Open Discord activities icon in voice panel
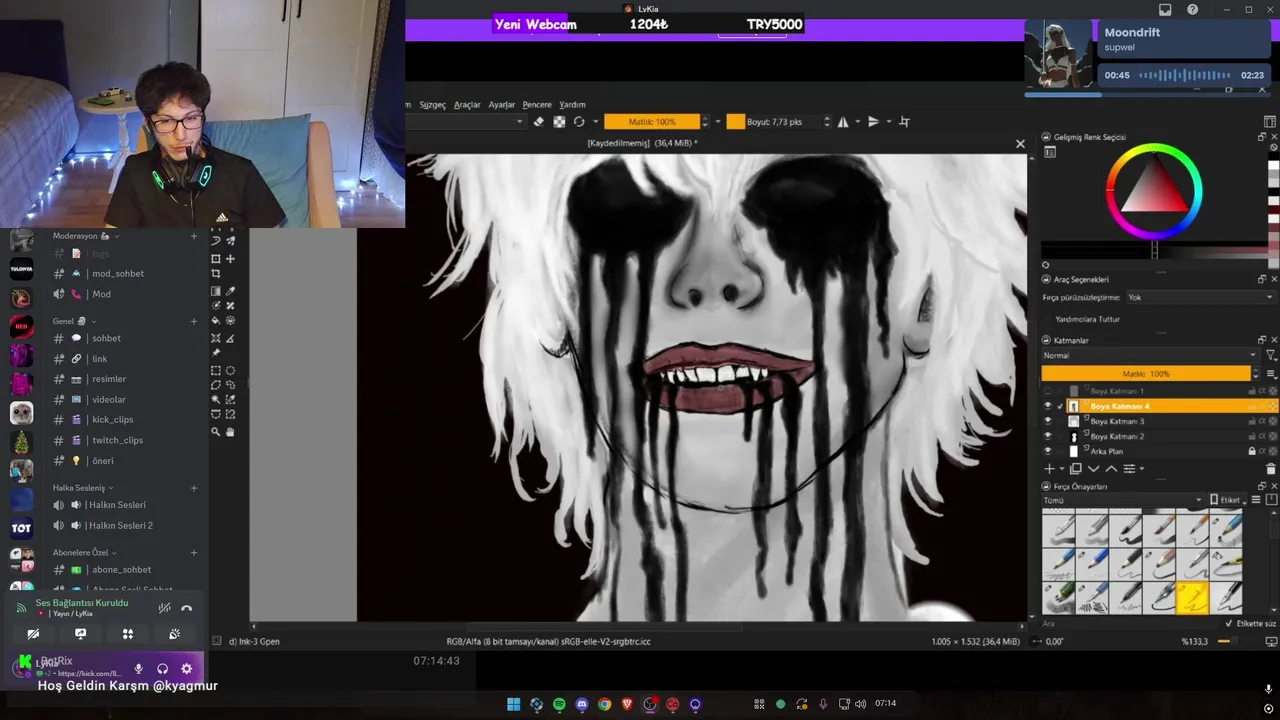The height and width of the screenshot is (720, 1280). [128, 634]
